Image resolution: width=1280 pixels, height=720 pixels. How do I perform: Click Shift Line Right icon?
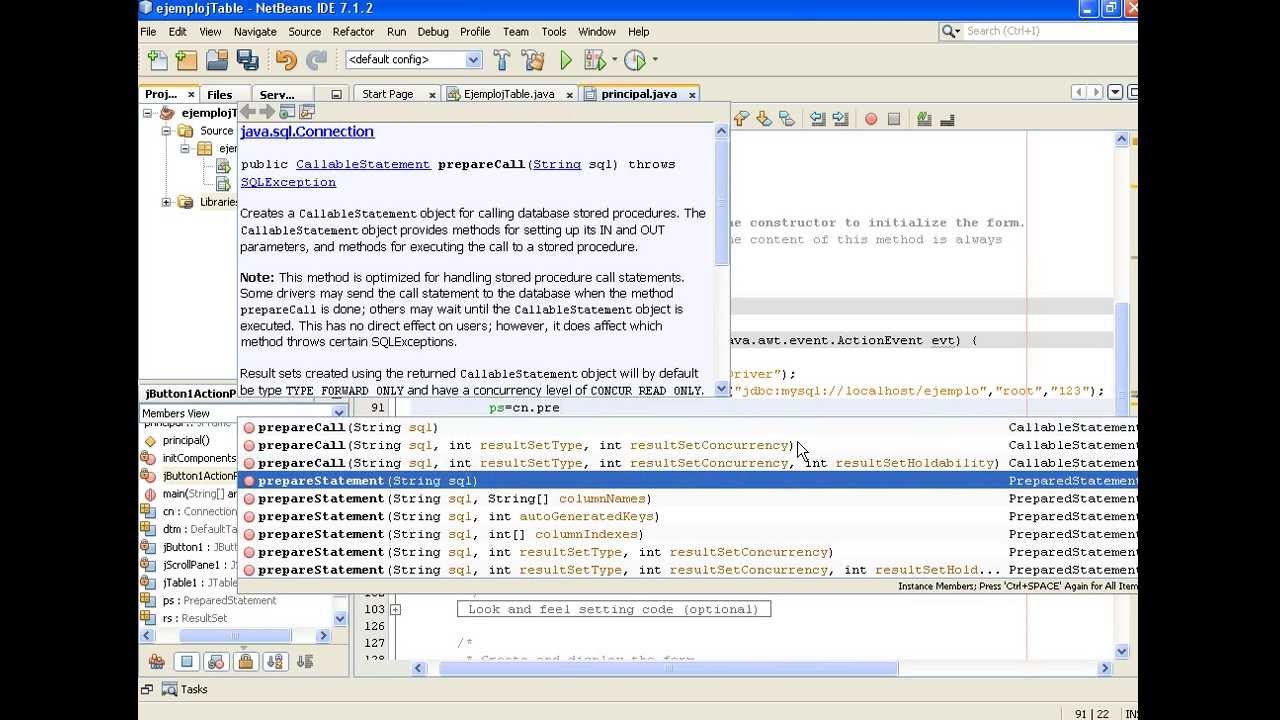coord(840,119)
